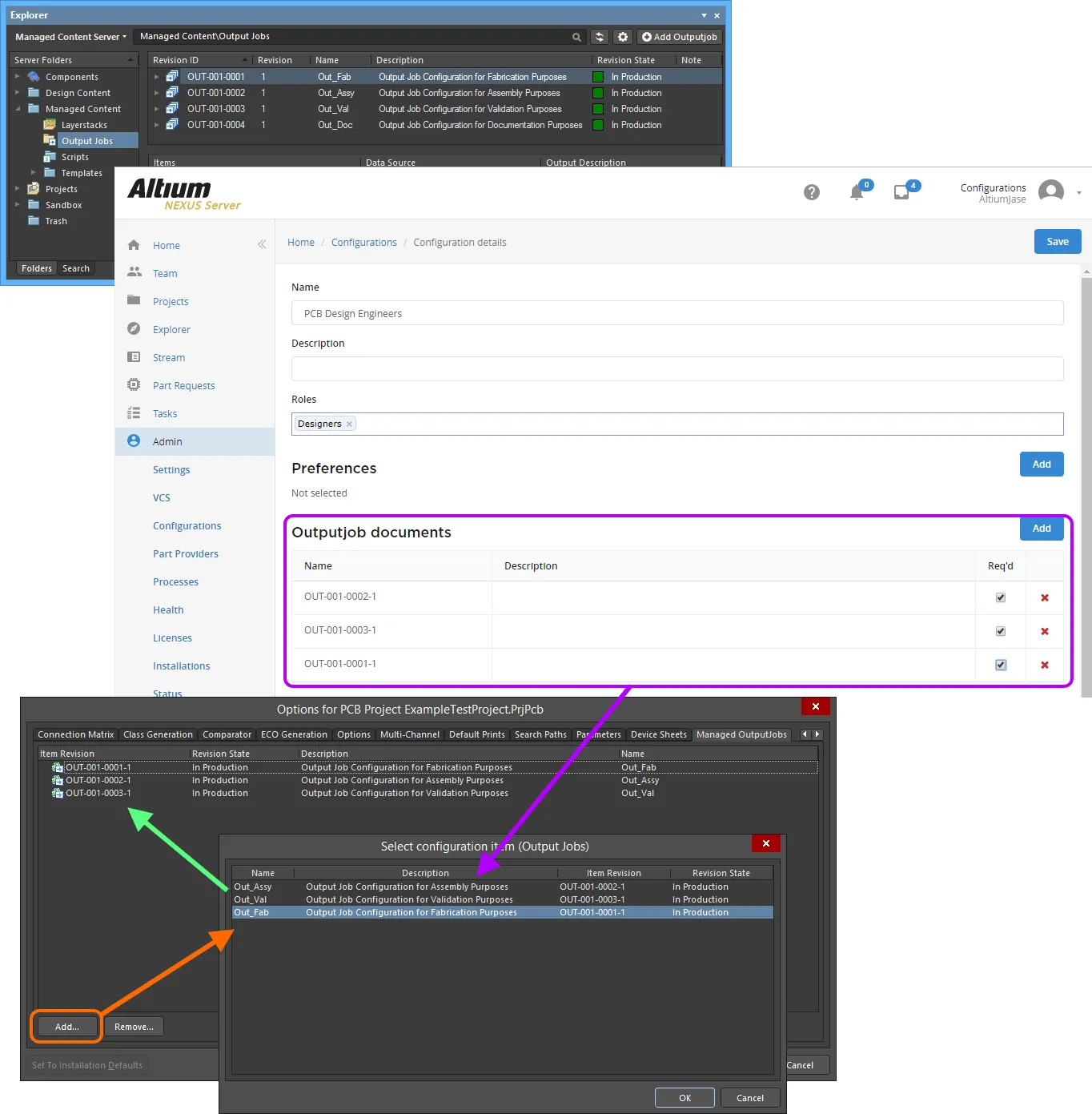Delete OUT-001-0002-1 with red X

pos(1045,597)
